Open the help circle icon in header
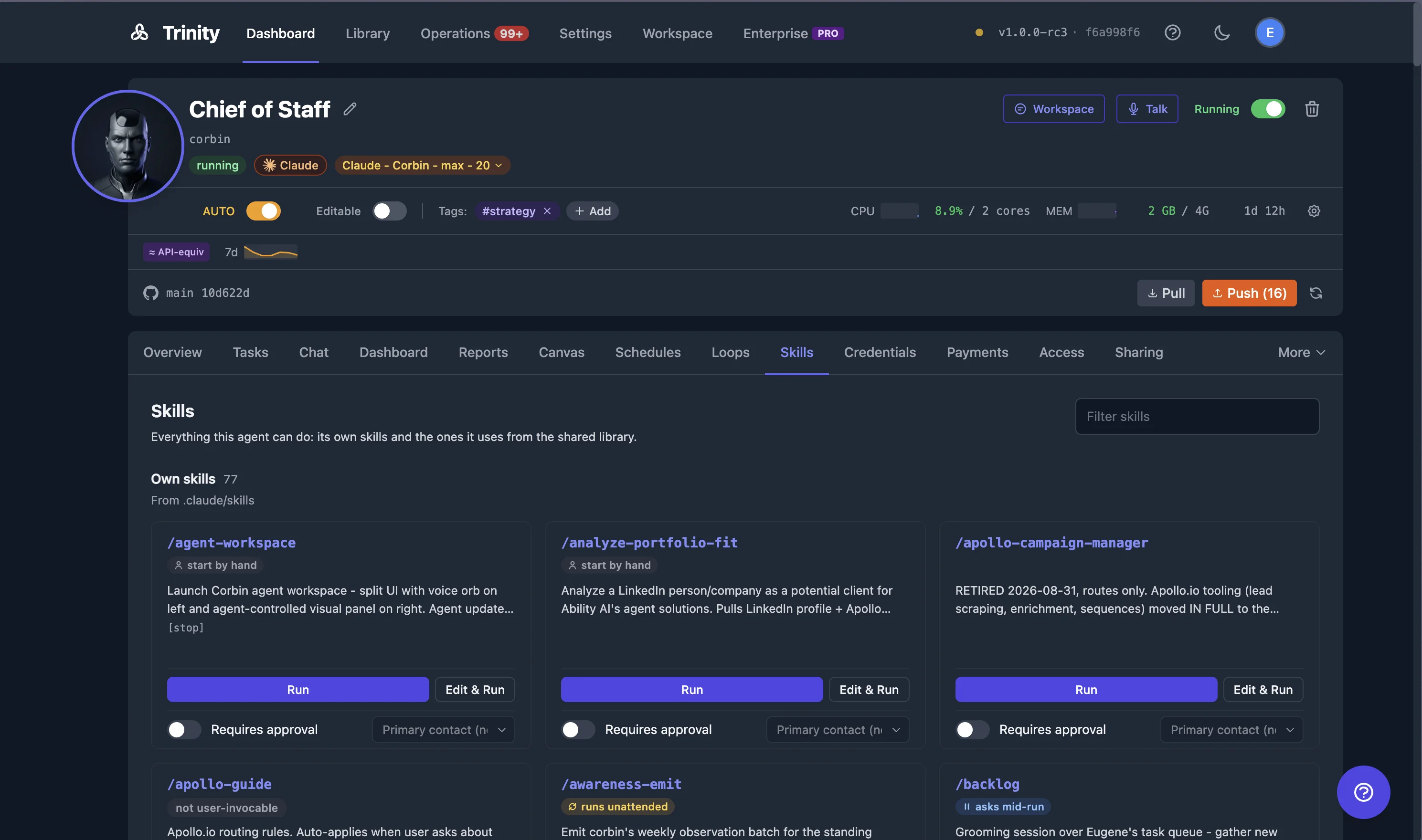 (x=1172, y=32)
